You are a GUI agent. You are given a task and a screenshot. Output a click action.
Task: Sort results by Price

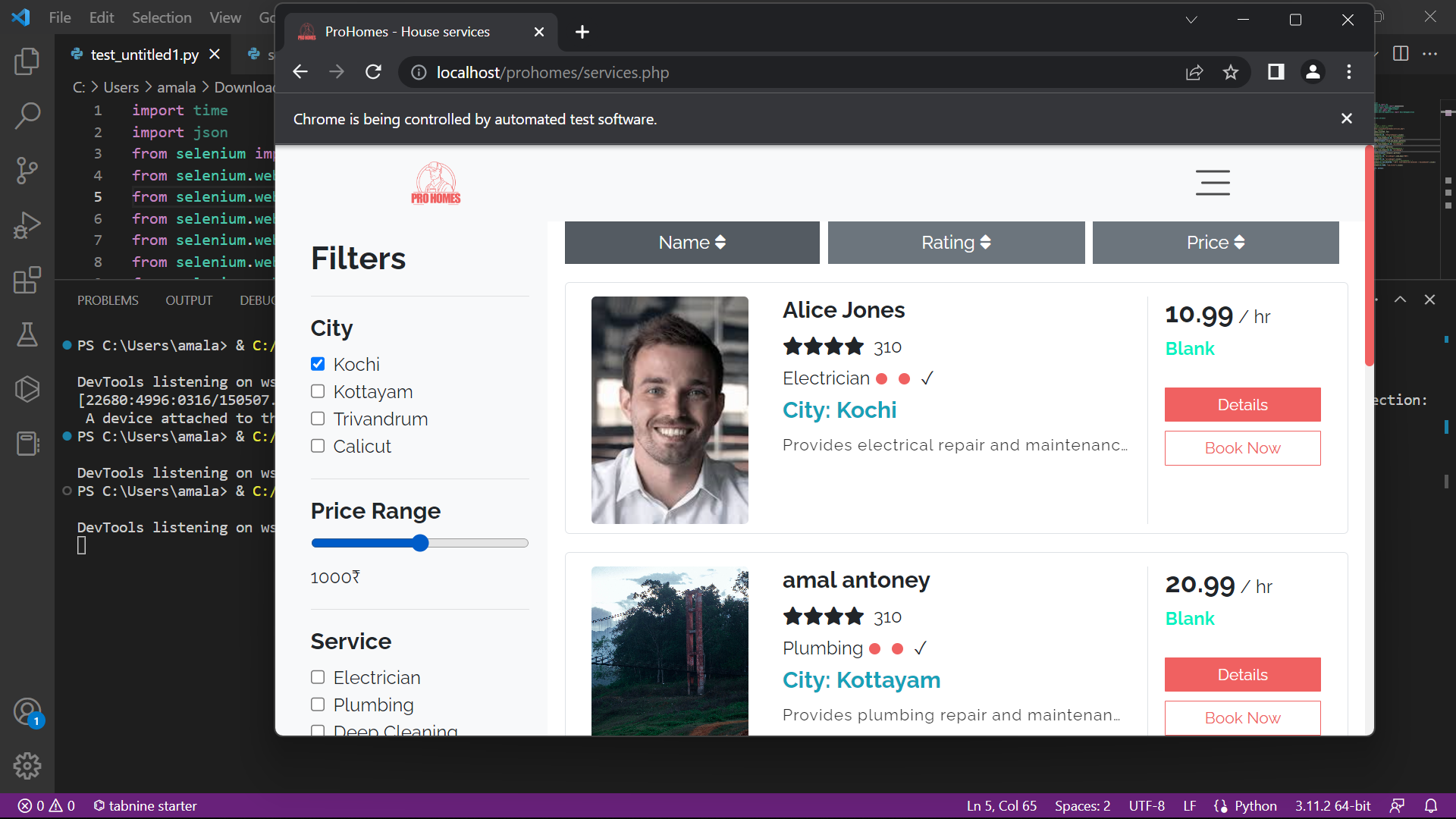1215,243
